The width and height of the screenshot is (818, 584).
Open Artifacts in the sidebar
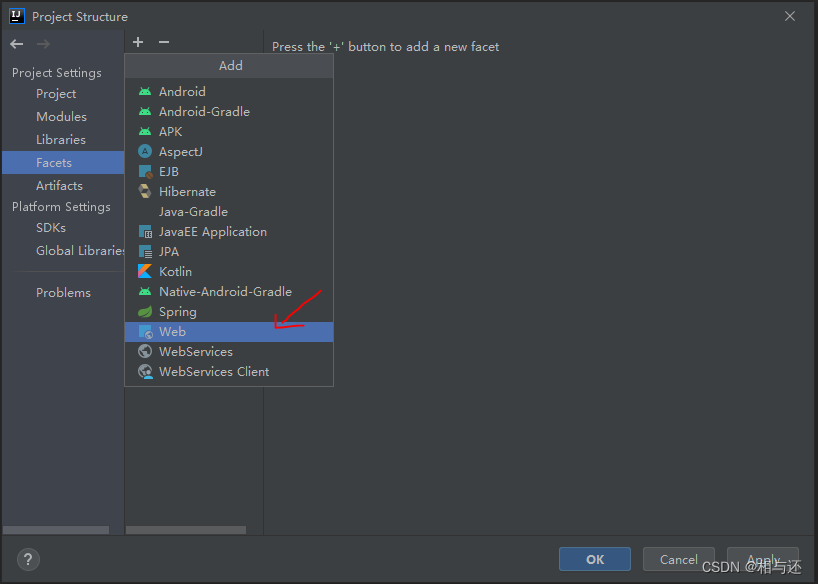63,186
